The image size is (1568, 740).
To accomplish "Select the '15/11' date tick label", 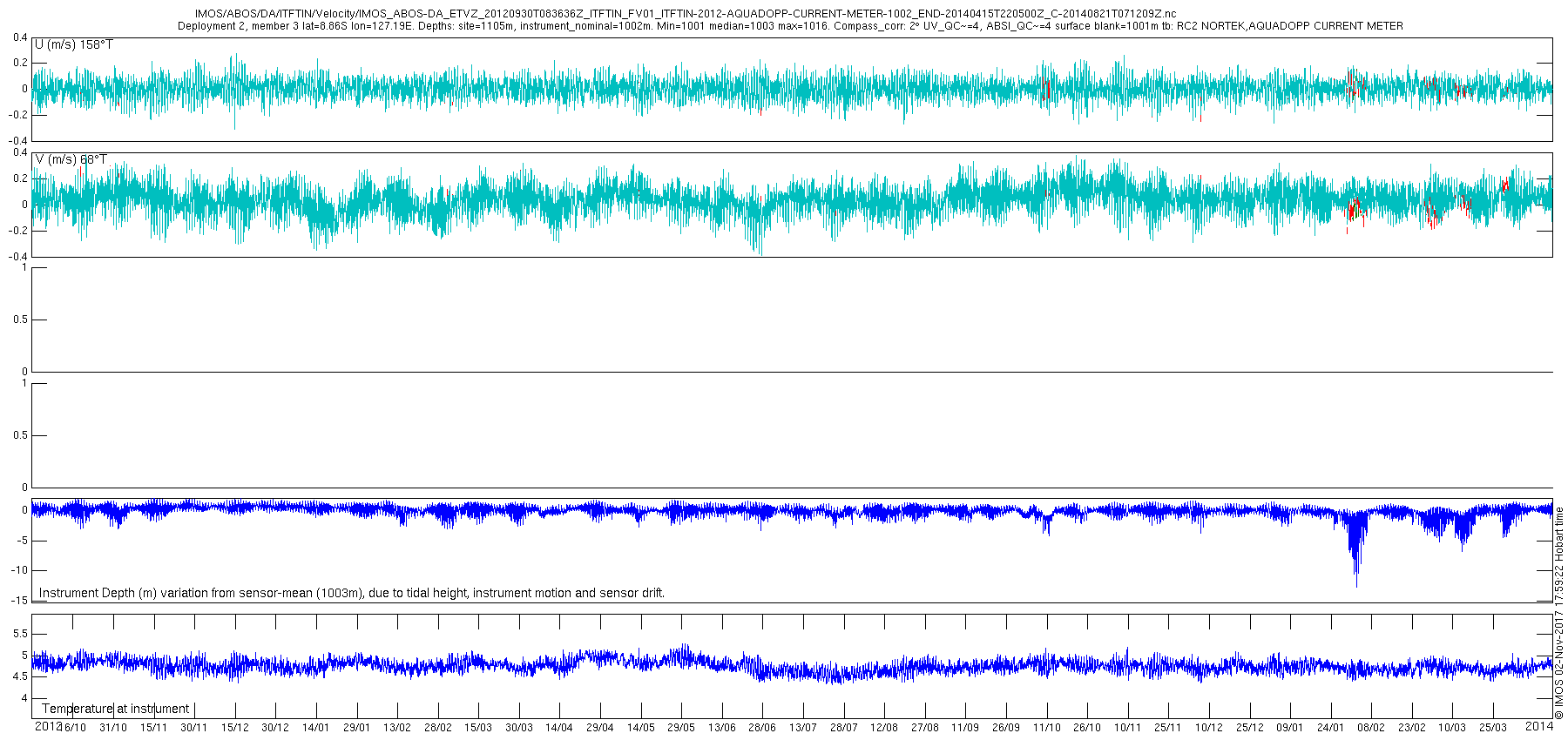I will (153, 728).
